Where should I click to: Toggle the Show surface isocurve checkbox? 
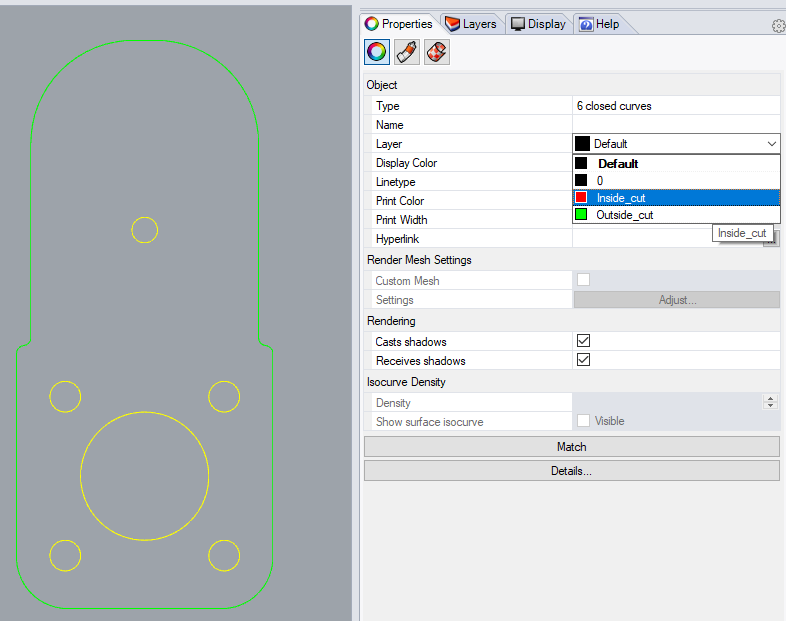584,421
